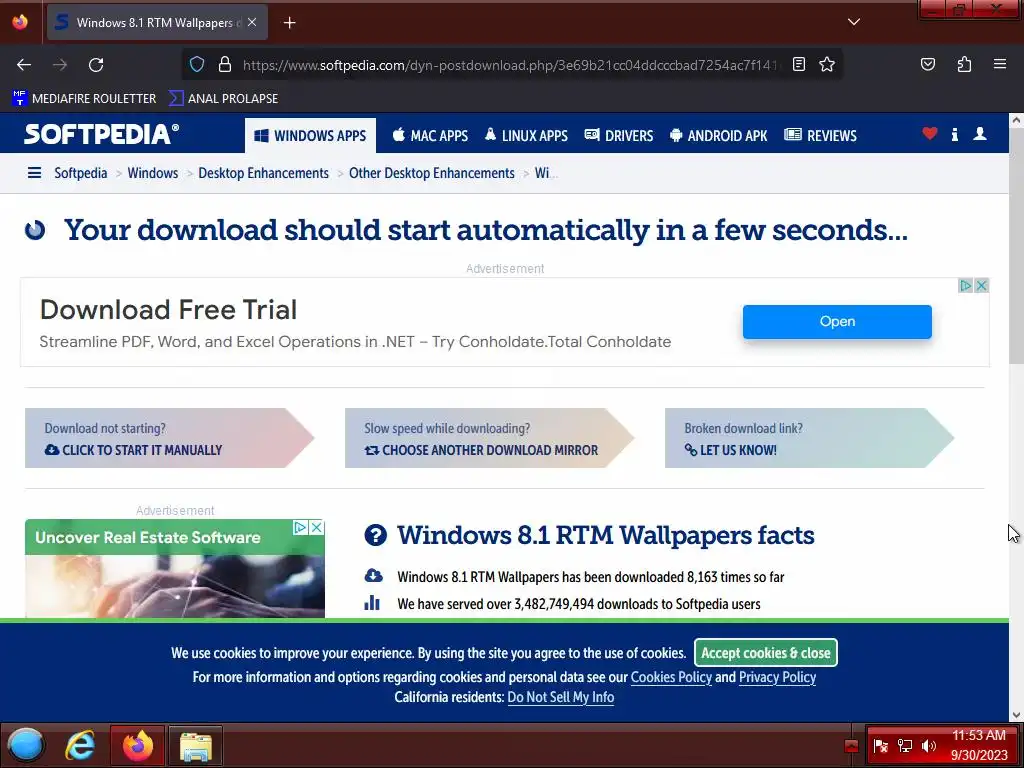Open the network tray icon
The image size is (1024, 768).
[x=904, y=746]
